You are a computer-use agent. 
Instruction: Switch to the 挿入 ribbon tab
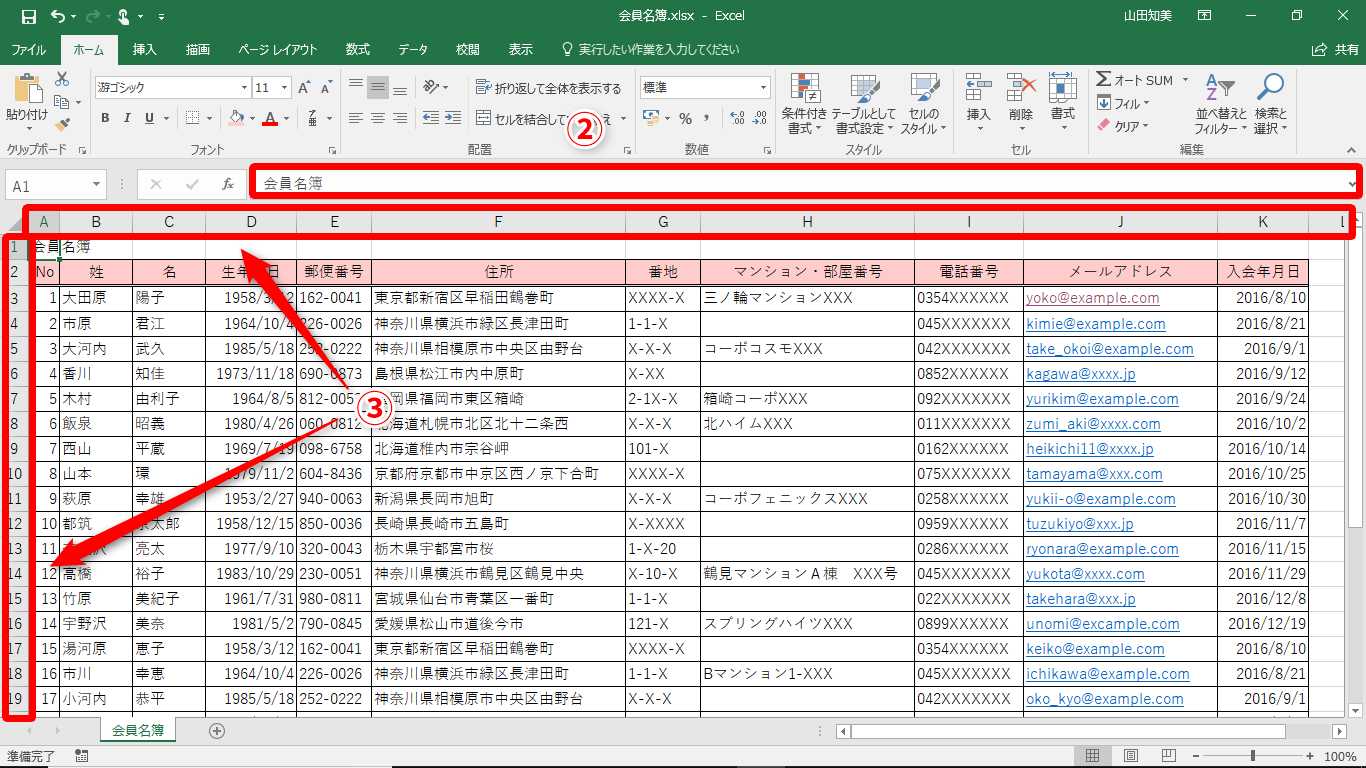(145, 49)
